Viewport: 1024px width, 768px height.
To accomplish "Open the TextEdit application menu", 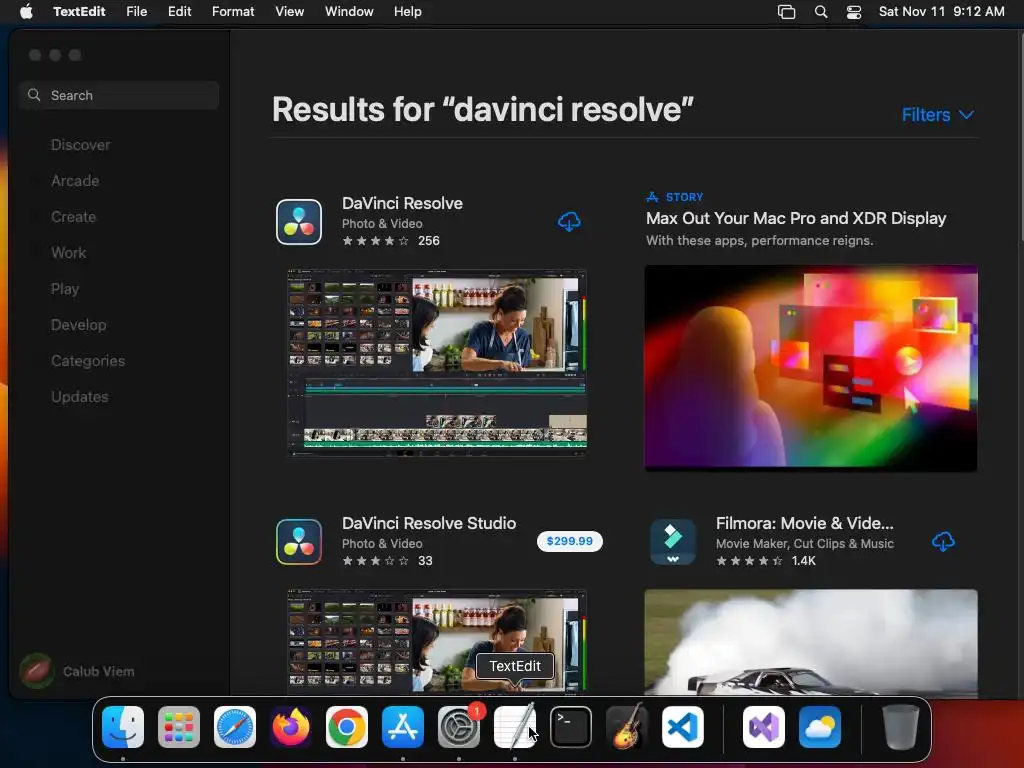I will (79, 12).
